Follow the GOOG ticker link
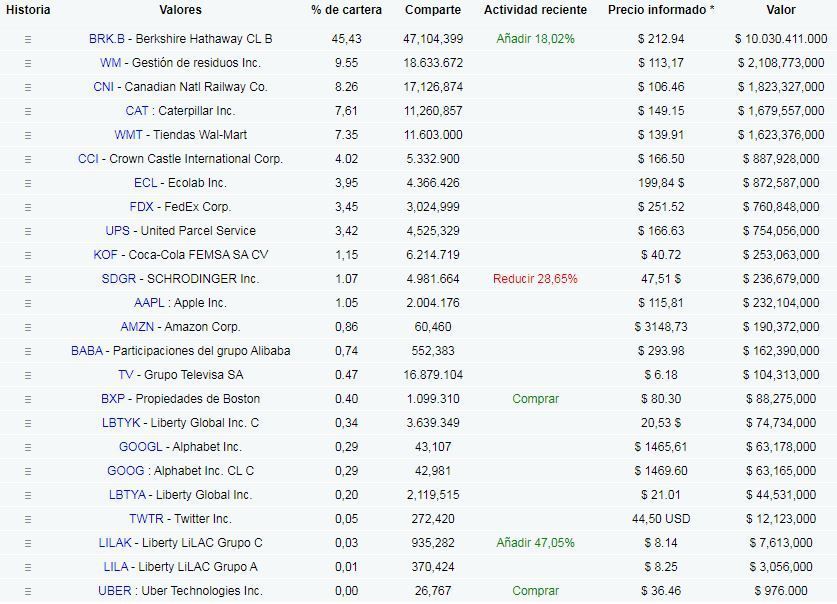The height and width of the screenshot is (604, 837). (125, 471)
